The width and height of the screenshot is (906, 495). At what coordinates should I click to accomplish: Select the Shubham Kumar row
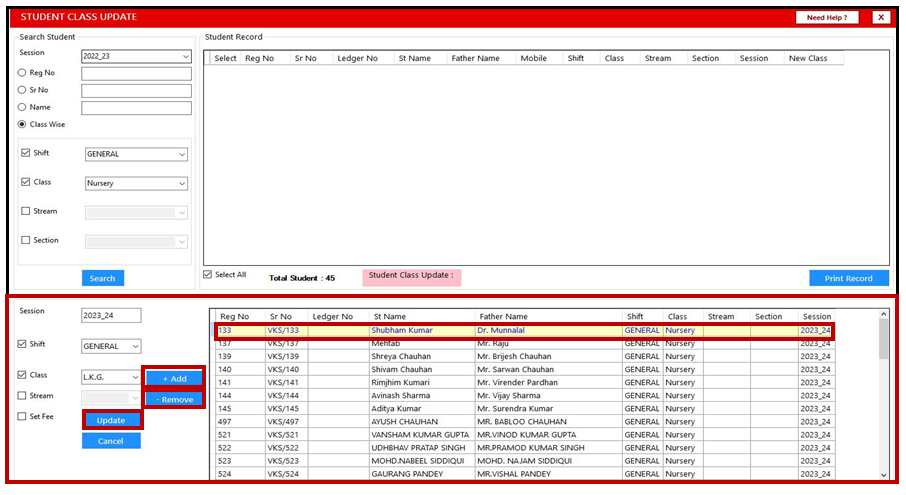point(525,330)
